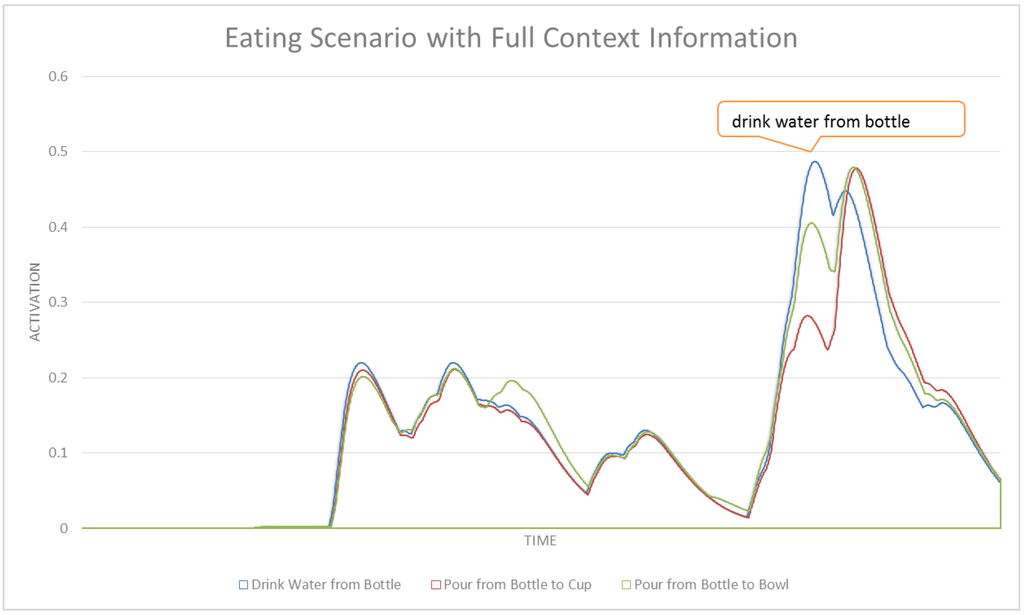Click the vertical ACTIVATION axis title
The width and height of the screenshot is (1024, 615).
click(x=35, y=303)
